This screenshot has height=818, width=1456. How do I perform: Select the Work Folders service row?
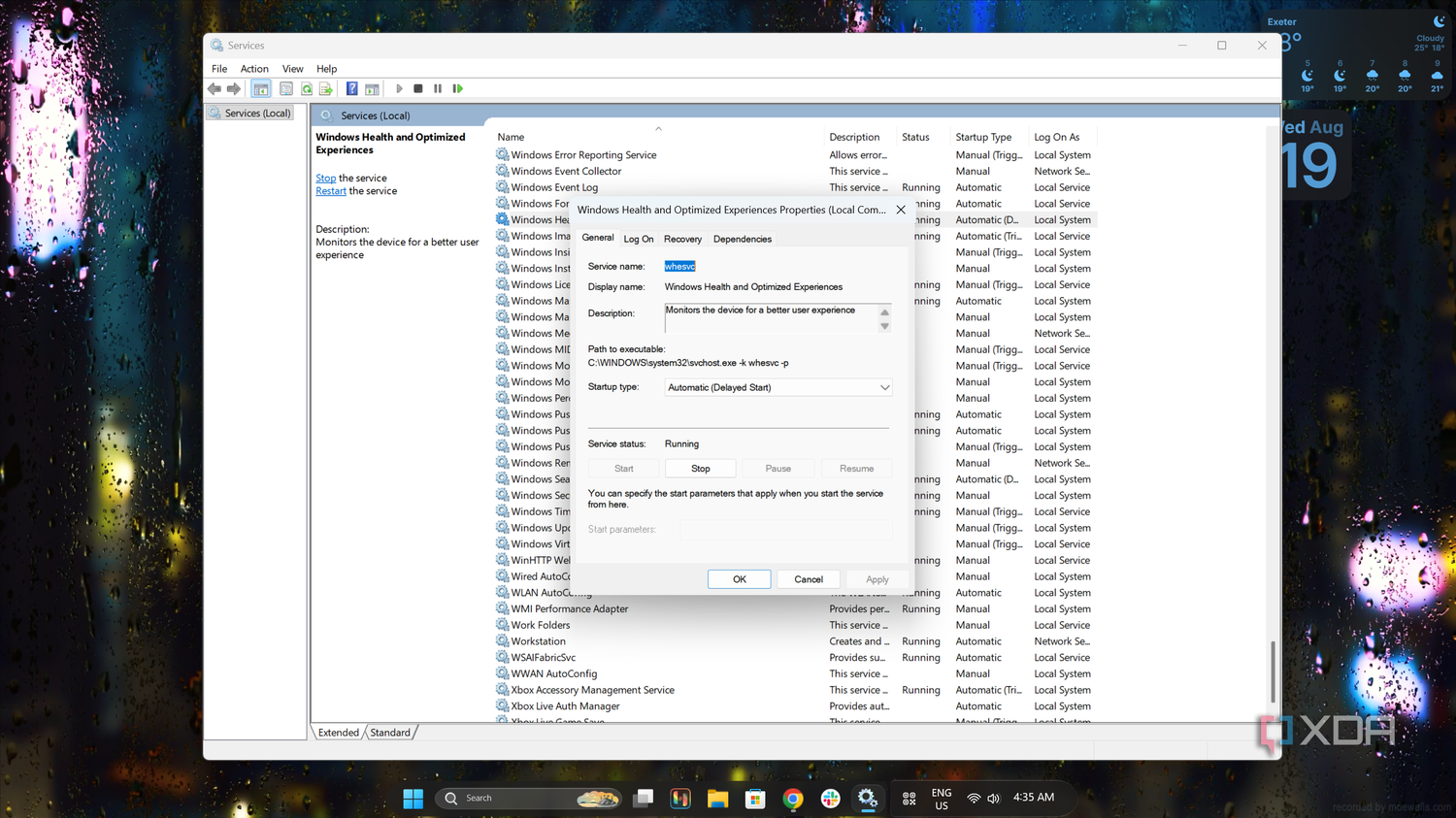tap(795, 626)
